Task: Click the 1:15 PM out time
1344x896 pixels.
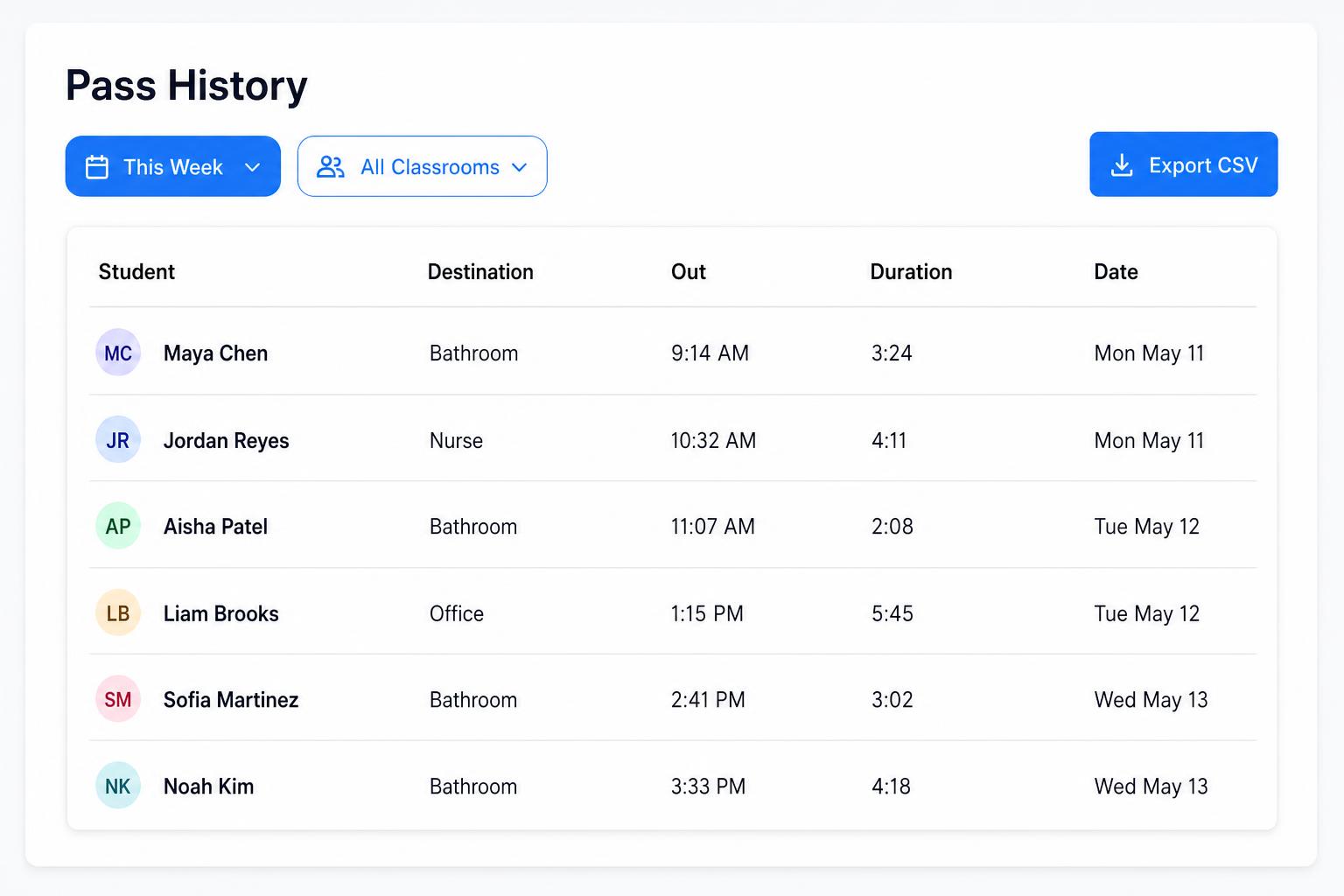Action: (707, 614)
